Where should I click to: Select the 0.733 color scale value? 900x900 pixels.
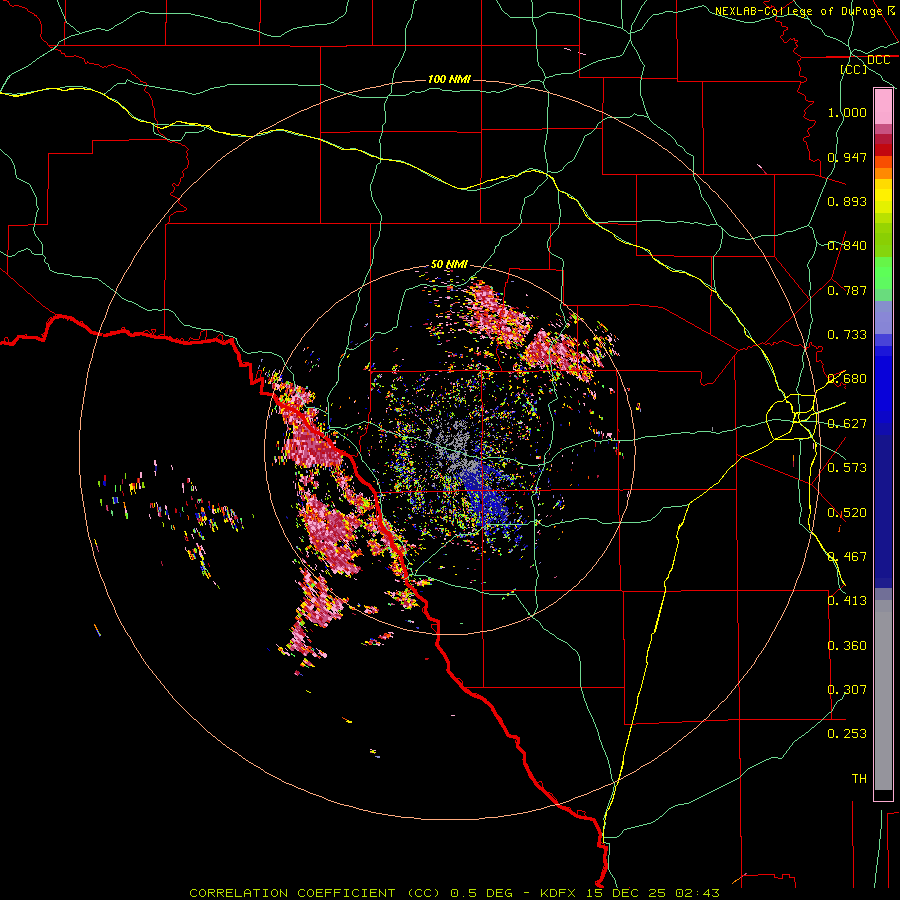coord(847,335)
